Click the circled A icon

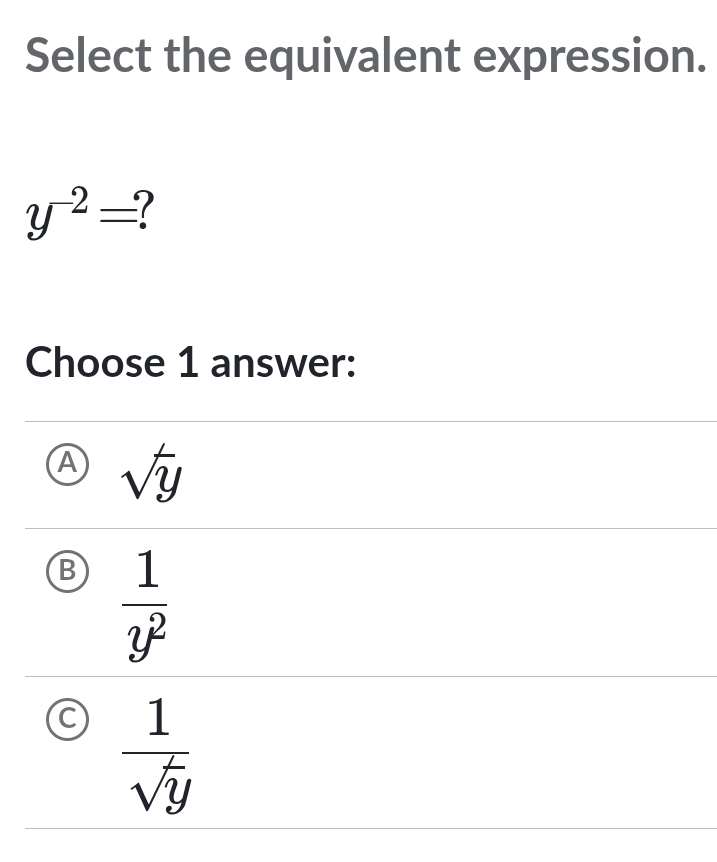click(67, 463)
